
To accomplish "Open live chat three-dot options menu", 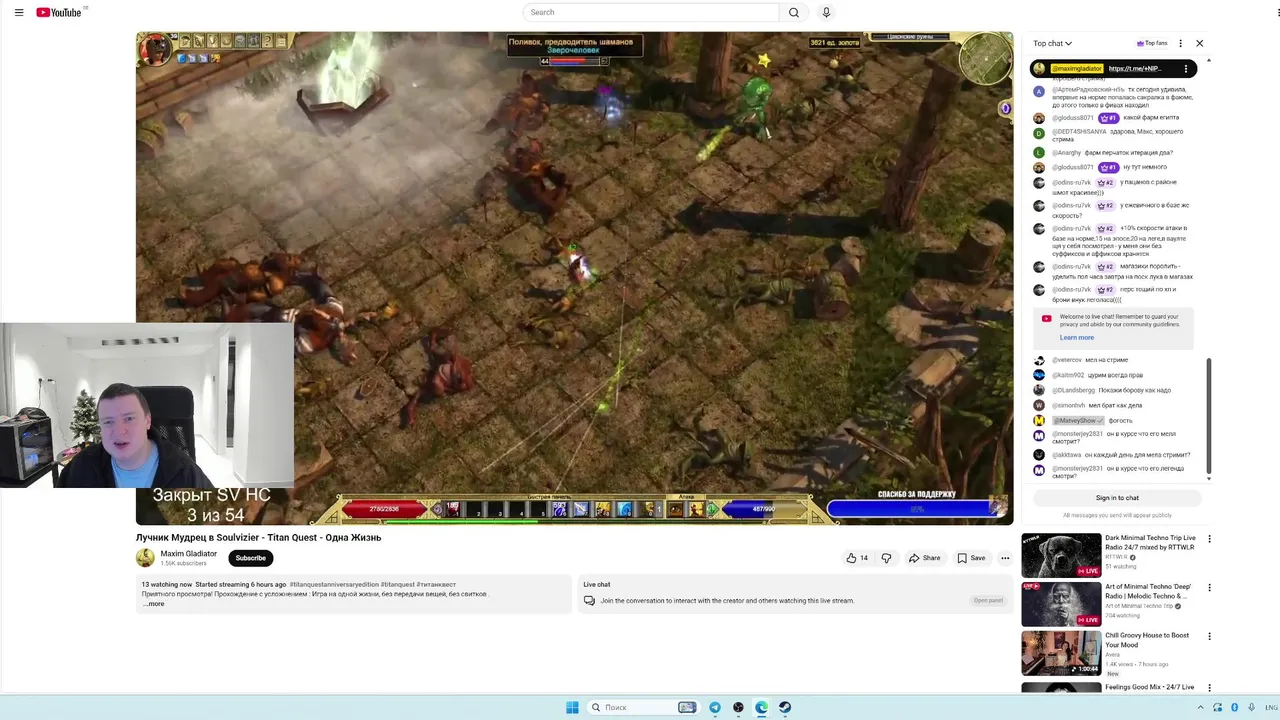I will pos(1181,43).
